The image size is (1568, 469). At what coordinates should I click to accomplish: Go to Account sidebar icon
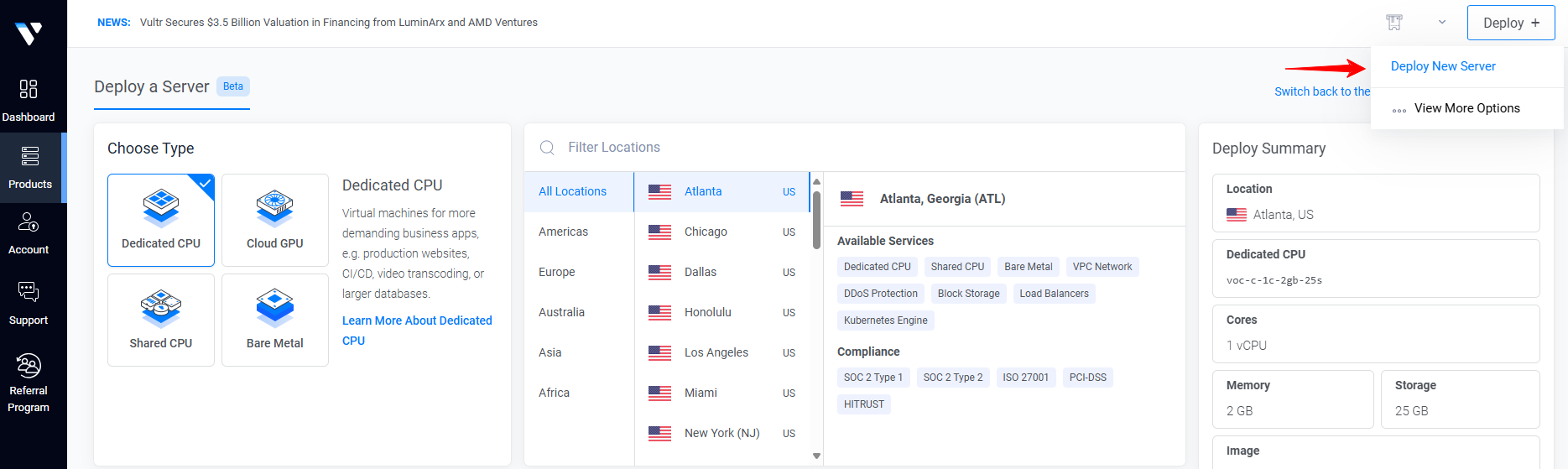tap(29, 221)
